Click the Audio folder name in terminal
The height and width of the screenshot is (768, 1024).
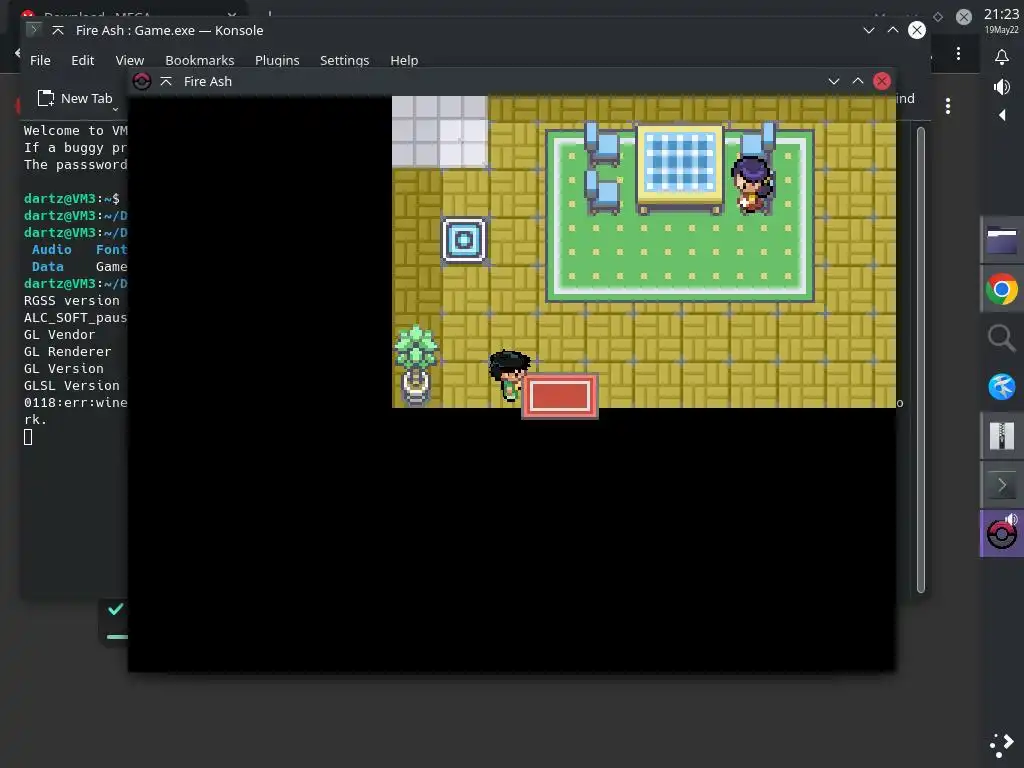pyautogui.click(x=52, y=249)
